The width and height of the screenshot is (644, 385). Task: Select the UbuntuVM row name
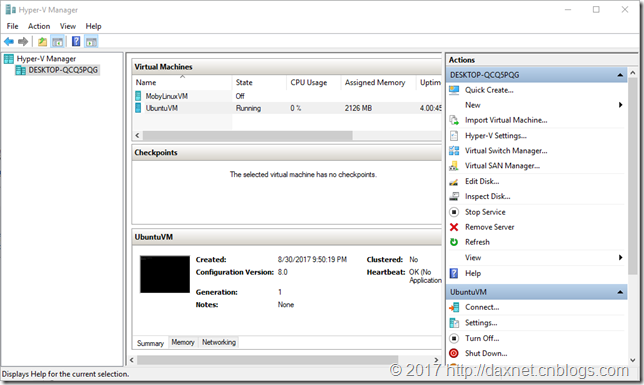tap(162, 108)
